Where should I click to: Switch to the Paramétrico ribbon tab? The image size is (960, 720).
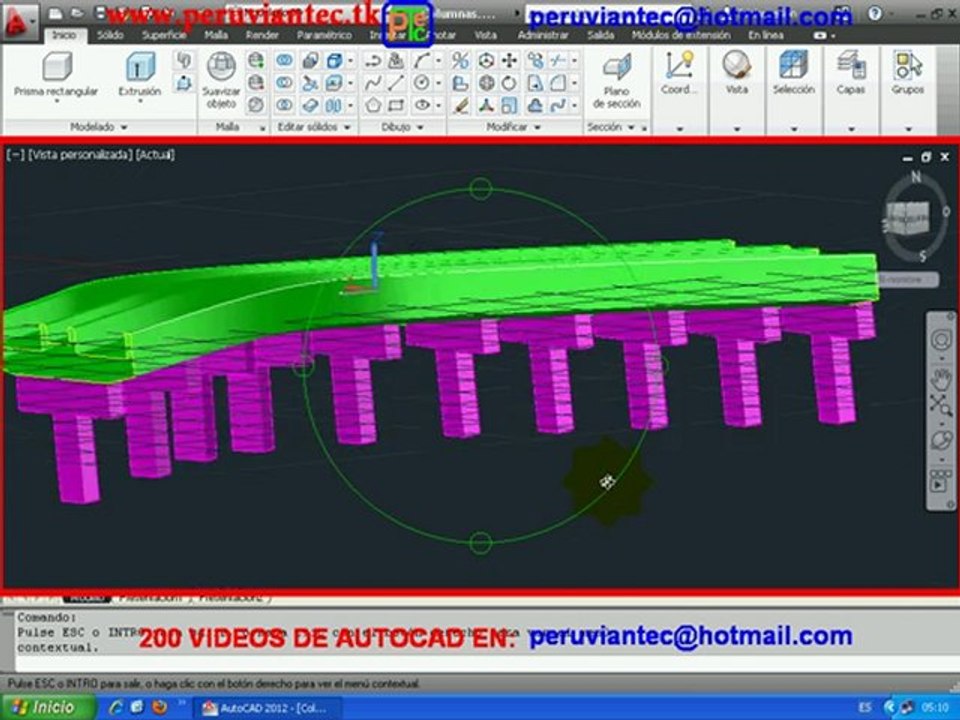pos(324,36)
